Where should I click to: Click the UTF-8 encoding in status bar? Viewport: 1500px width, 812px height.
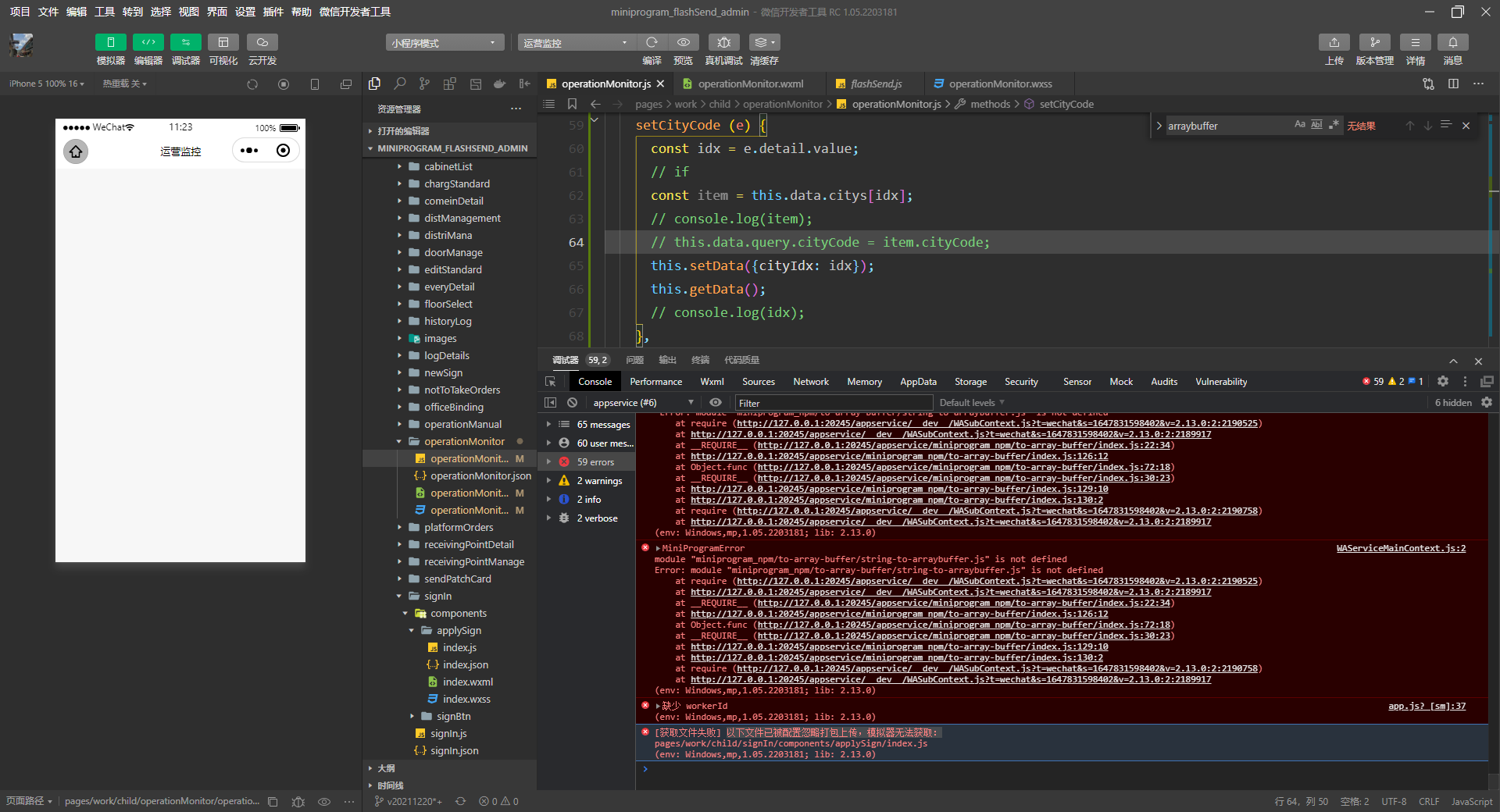1394,802
